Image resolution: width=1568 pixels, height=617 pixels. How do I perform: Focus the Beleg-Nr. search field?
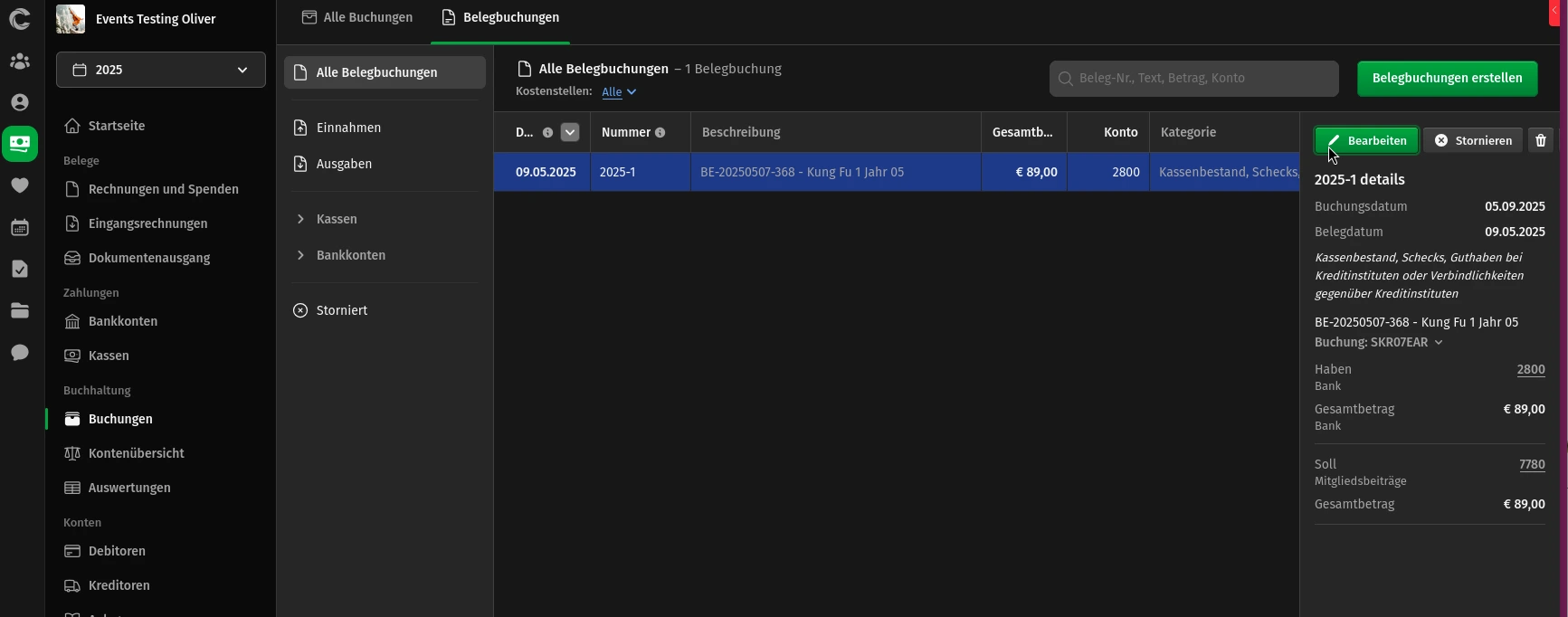click(1194, 79)
